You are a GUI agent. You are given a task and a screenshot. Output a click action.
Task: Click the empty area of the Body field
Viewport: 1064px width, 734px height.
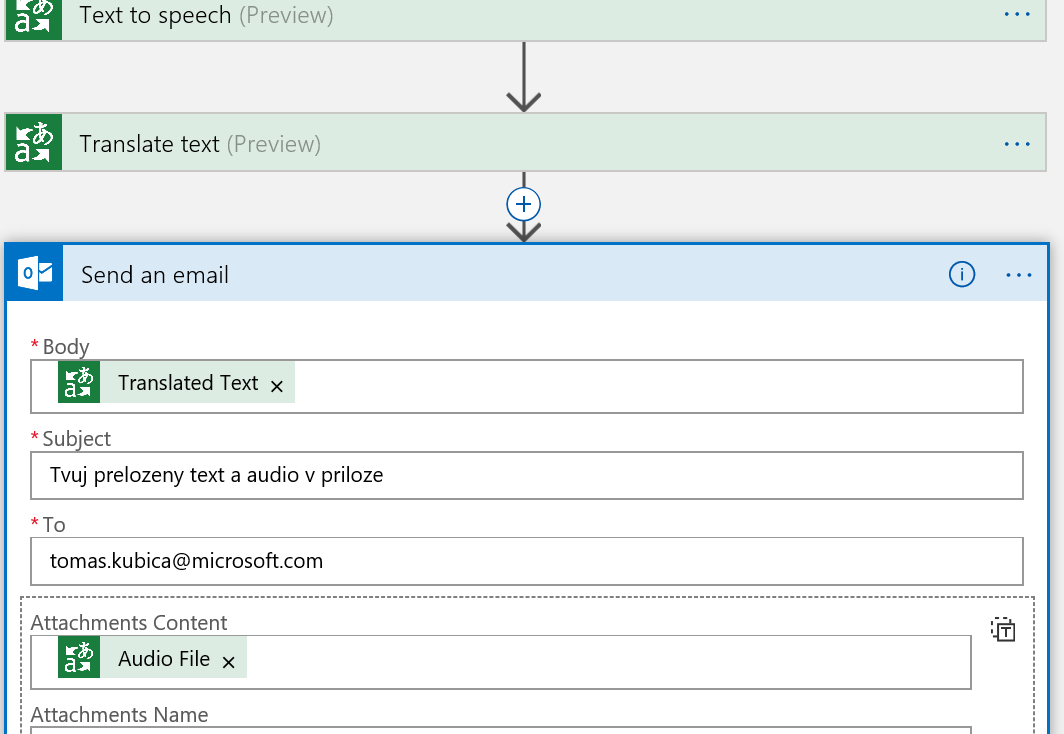point(658,387)
